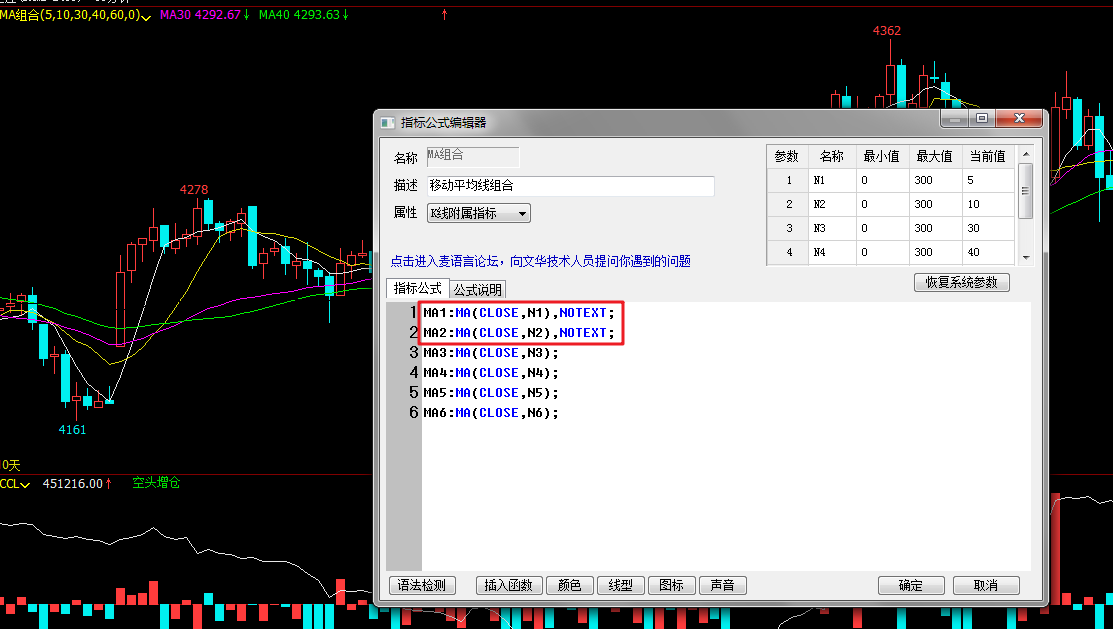The width and height of the screenshot is (1113, 629).
Task: Click the 图标 icon button
Action: pyautogui.click(x=671, y=586)
